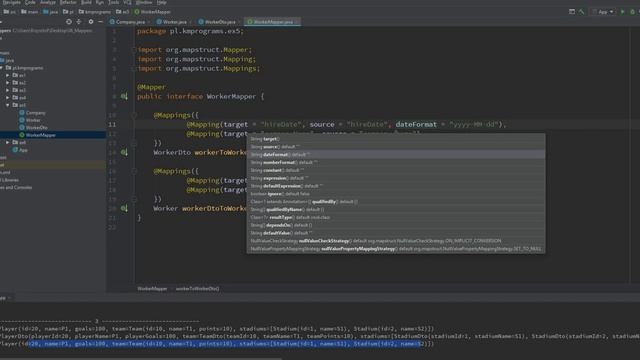The image size is (640, 360).
Task: Choose 'nullValueCheckStrategy' from autocomplete popup
Action: (396, 241)
